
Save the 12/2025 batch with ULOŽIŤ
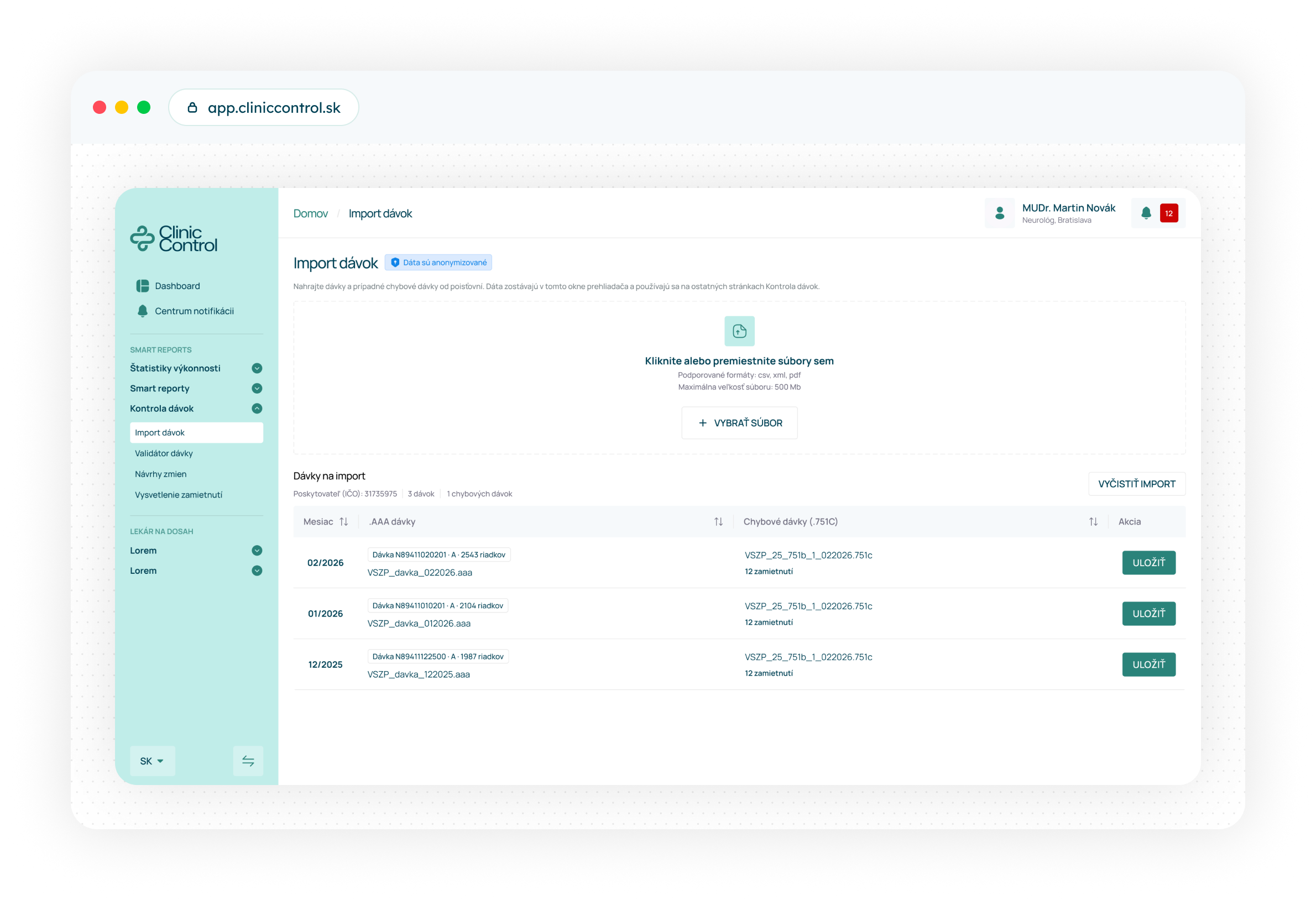tap(1148, 664)
